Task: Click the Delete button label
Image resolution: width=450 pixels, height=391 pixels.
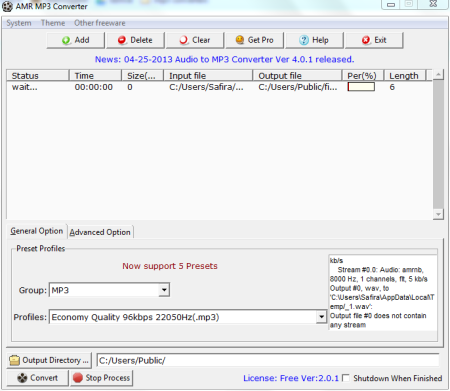Action: pos(141,40)
